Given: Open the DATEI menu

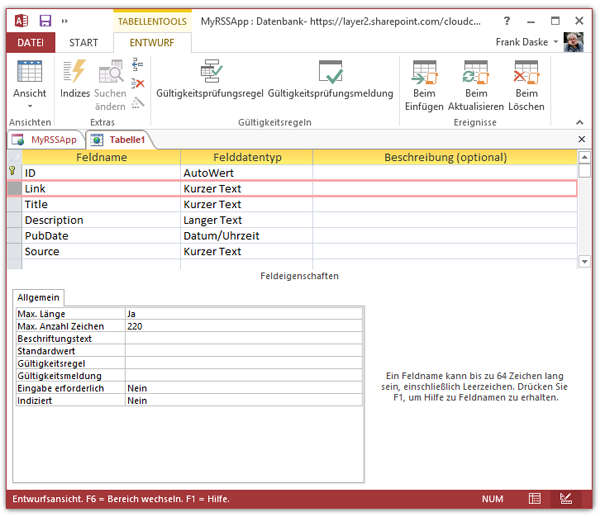Looking at the screenshot, I should [x=30, y=42].
